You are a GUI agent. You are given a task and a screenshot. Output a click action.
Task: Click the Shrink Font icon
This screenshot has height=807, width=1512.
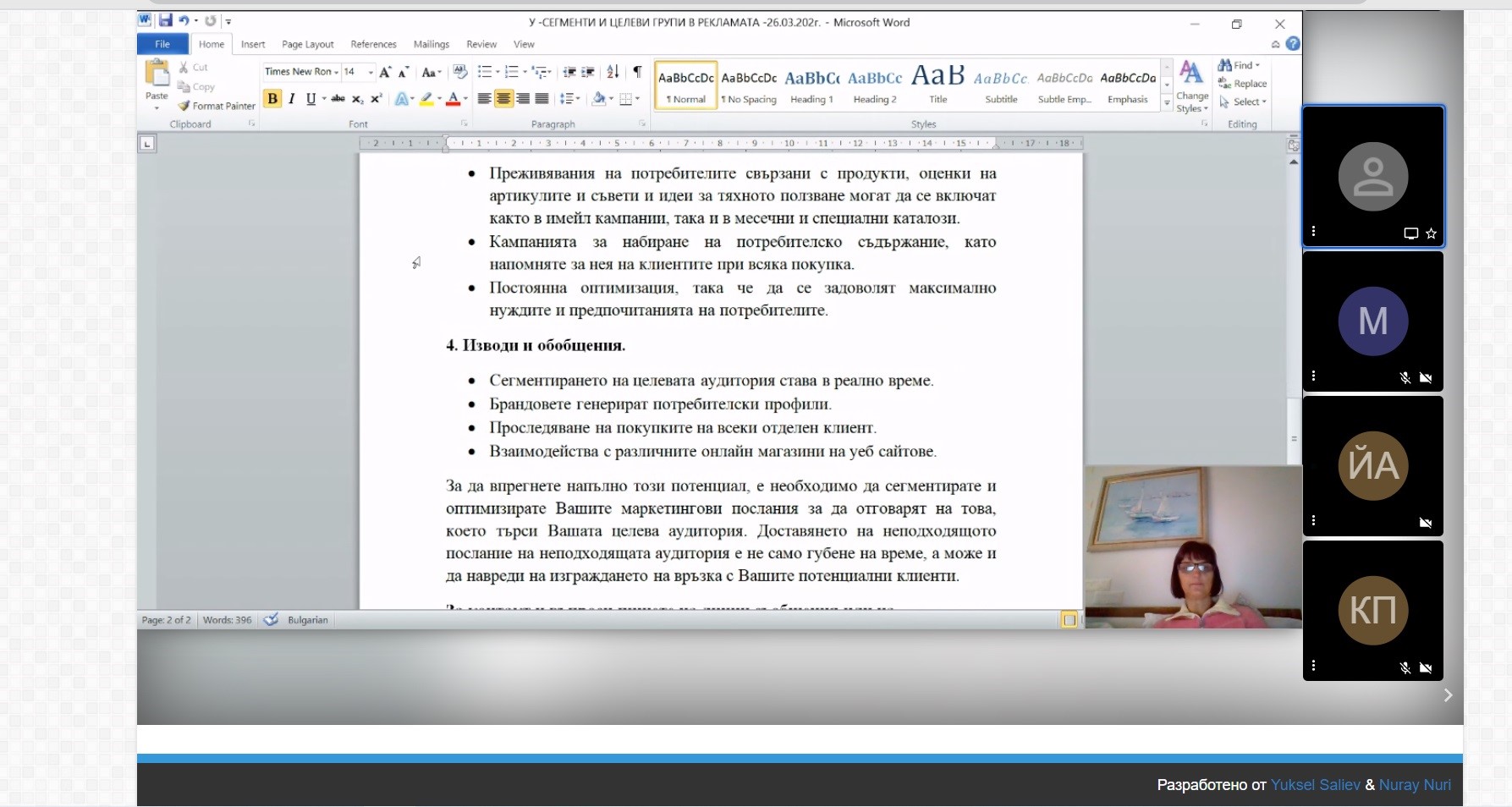point(404,72)
